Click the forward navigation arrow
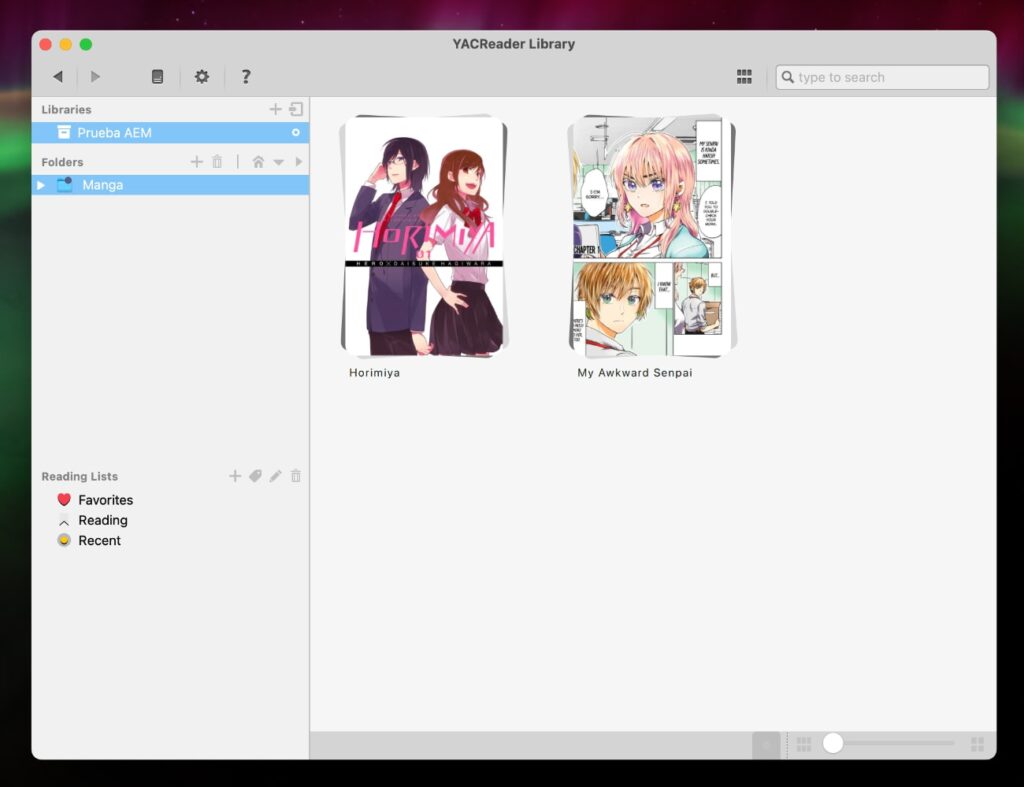 pyautogui.click(x=95, y=76)
